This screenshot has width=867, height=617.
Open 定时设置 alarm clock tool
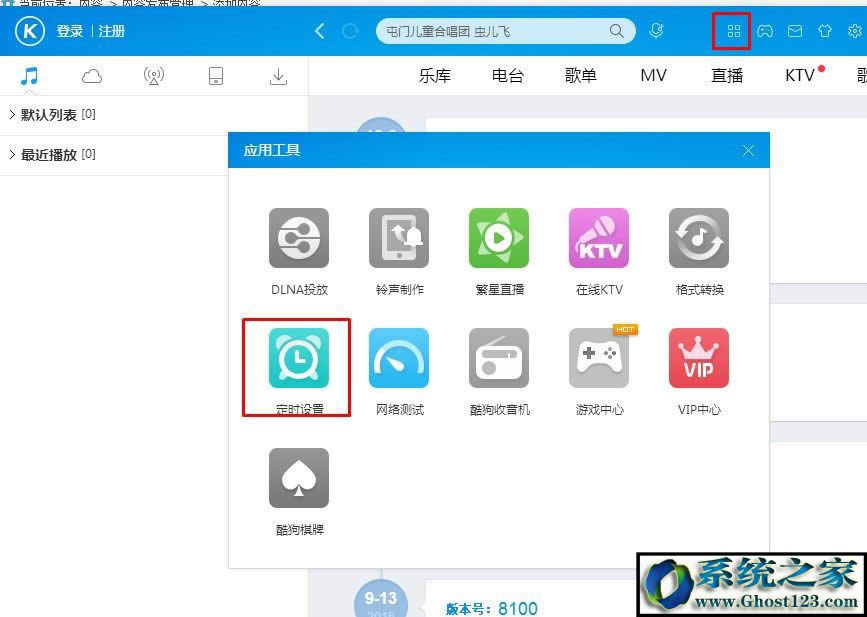[299, 358]
